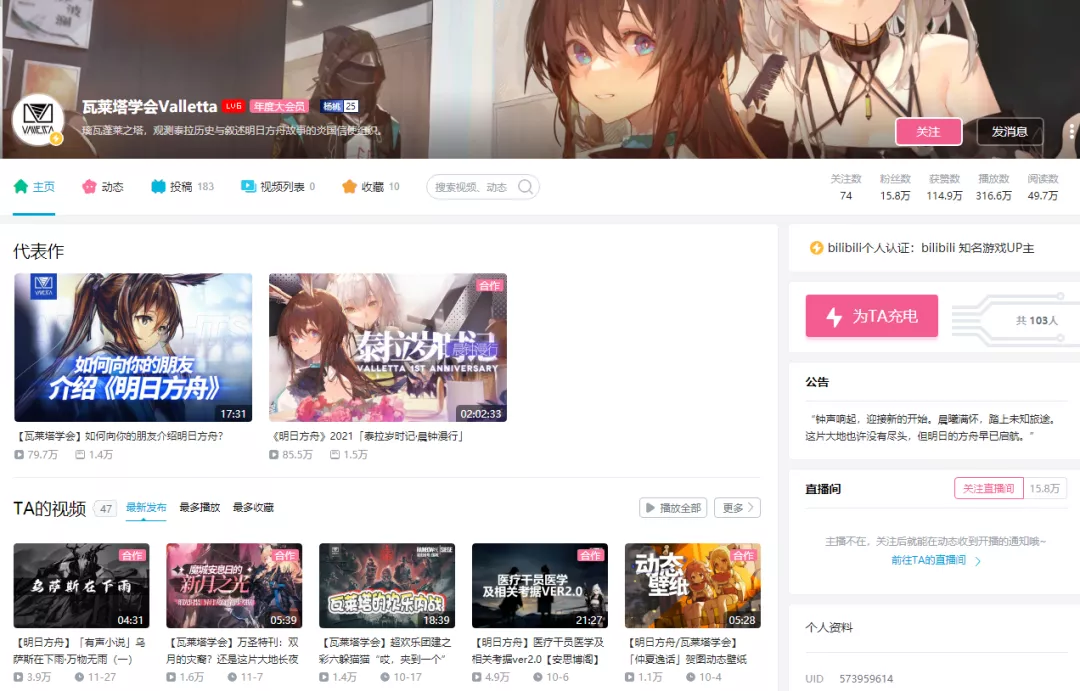
Task: Open the 如何向你的朋友介绍《明日方舟》 video thumbnail
Action: tap(133, 347)
